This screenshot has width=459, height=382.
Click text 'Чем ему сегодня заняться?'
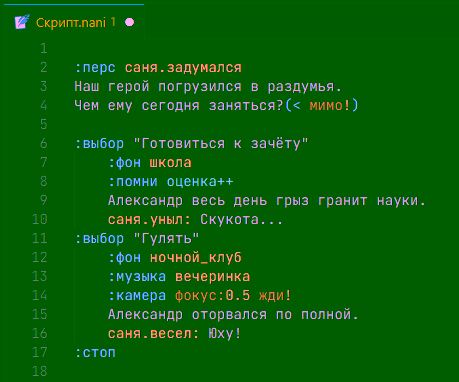179,106
